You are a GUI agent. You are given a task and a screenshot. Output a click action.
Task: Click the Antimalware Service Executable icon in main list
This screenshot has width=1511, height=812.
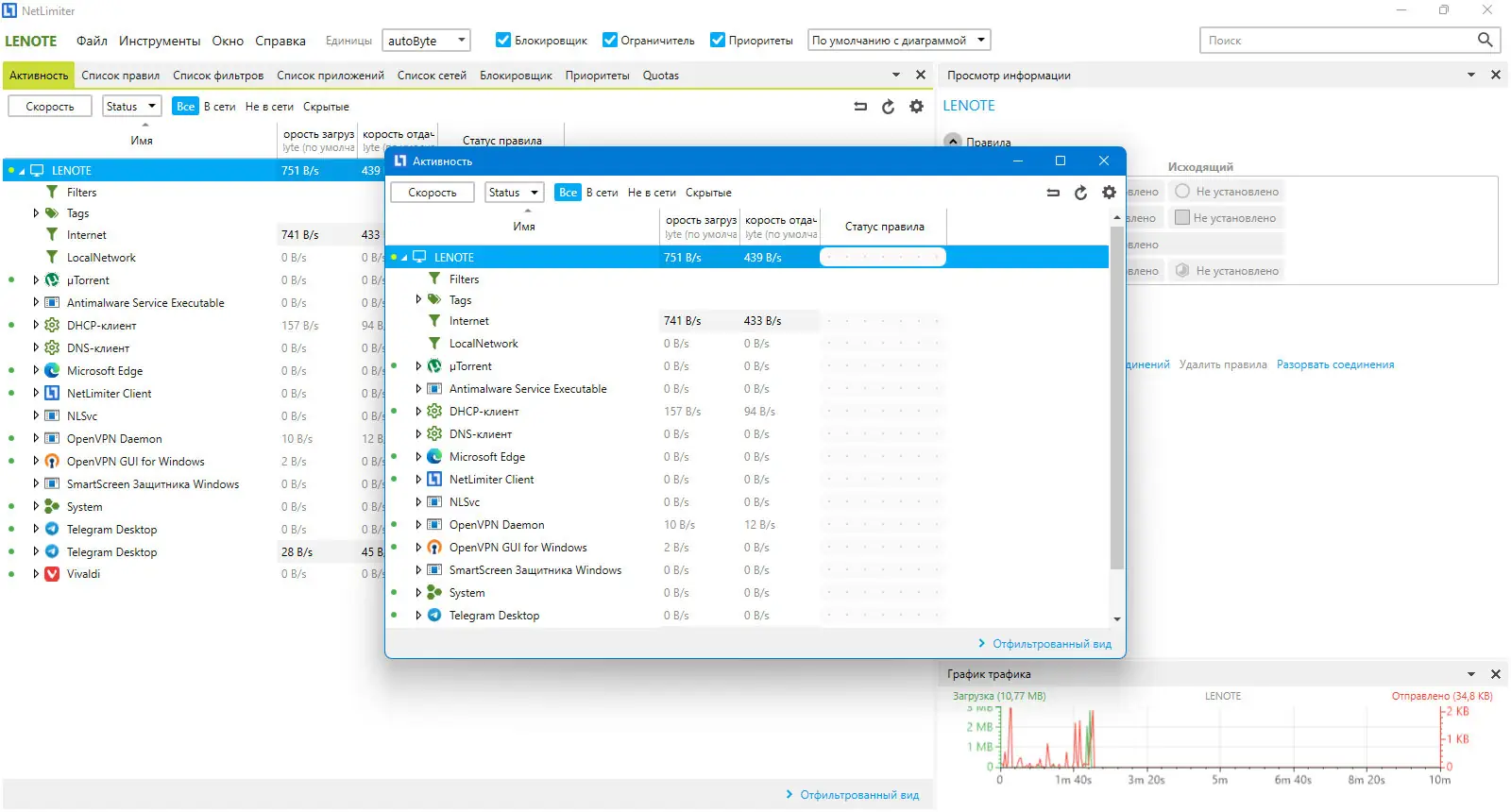[x=52, y=303]
